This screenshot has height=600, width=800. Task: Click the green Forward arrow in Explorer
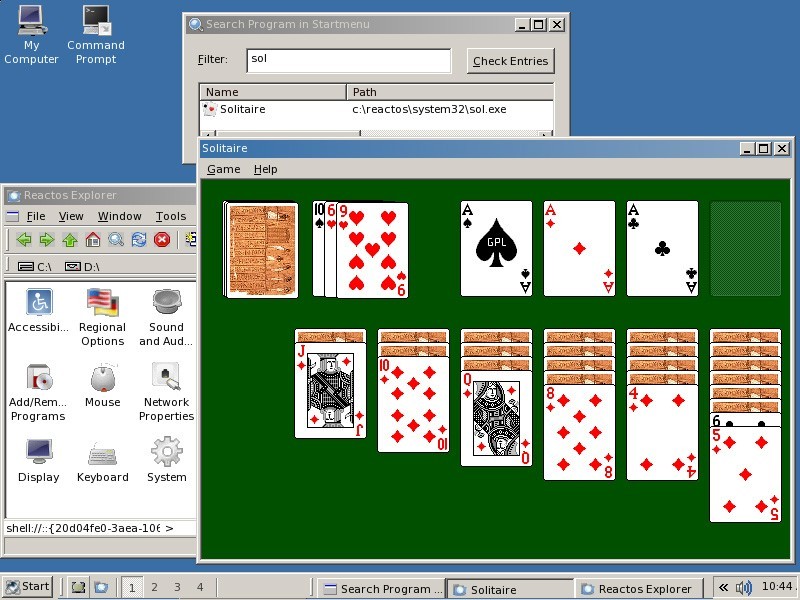[46, 239]
